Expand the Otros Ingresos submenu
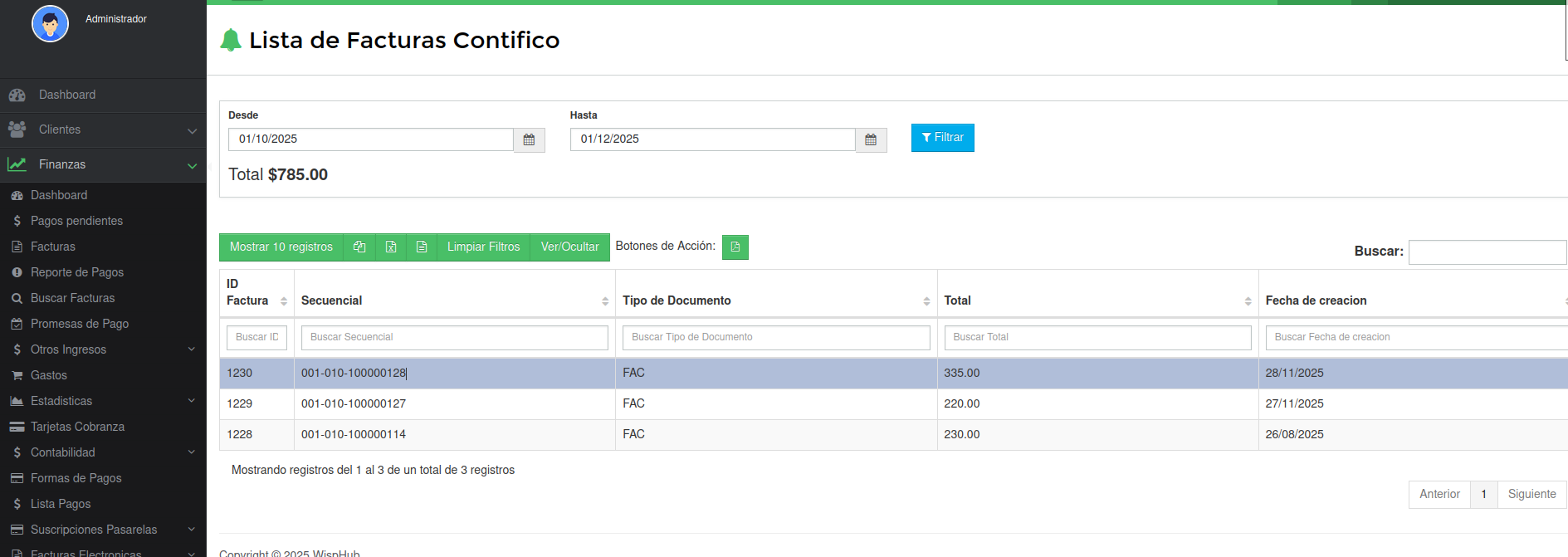The height and width of the screenshot is (557, 1568). click(103, 349)
